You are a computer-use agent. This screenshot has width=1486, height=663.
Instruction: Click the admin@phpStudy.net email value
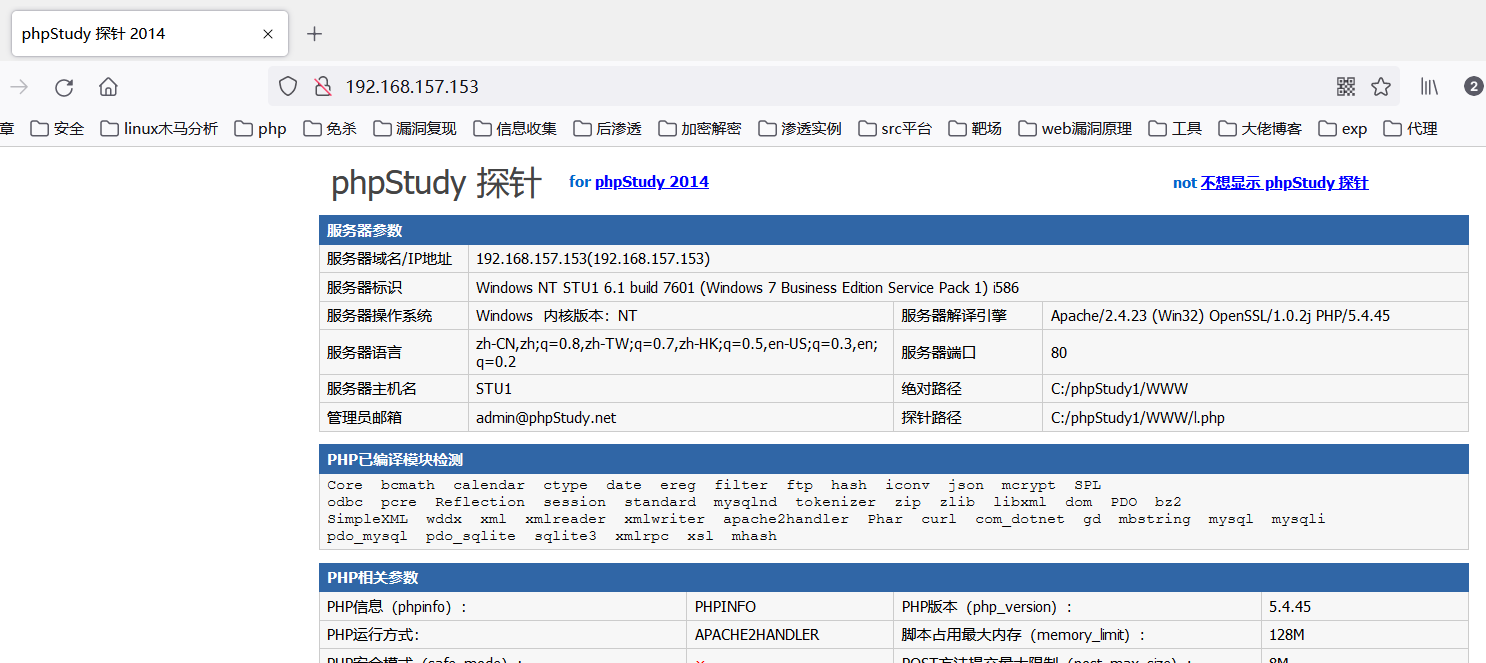546,418
